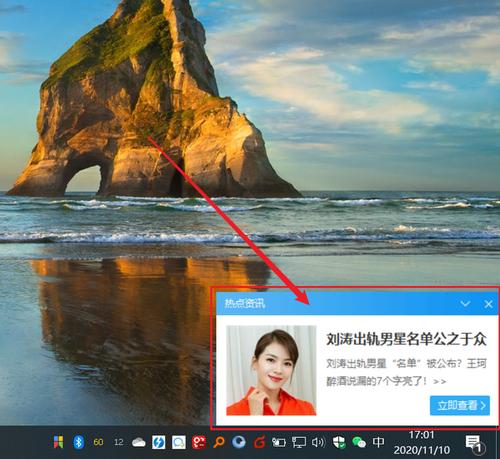Click the WeChat tray icon
Screen dimensions: 500x459
pyautogui.click(x=359, y=442)
